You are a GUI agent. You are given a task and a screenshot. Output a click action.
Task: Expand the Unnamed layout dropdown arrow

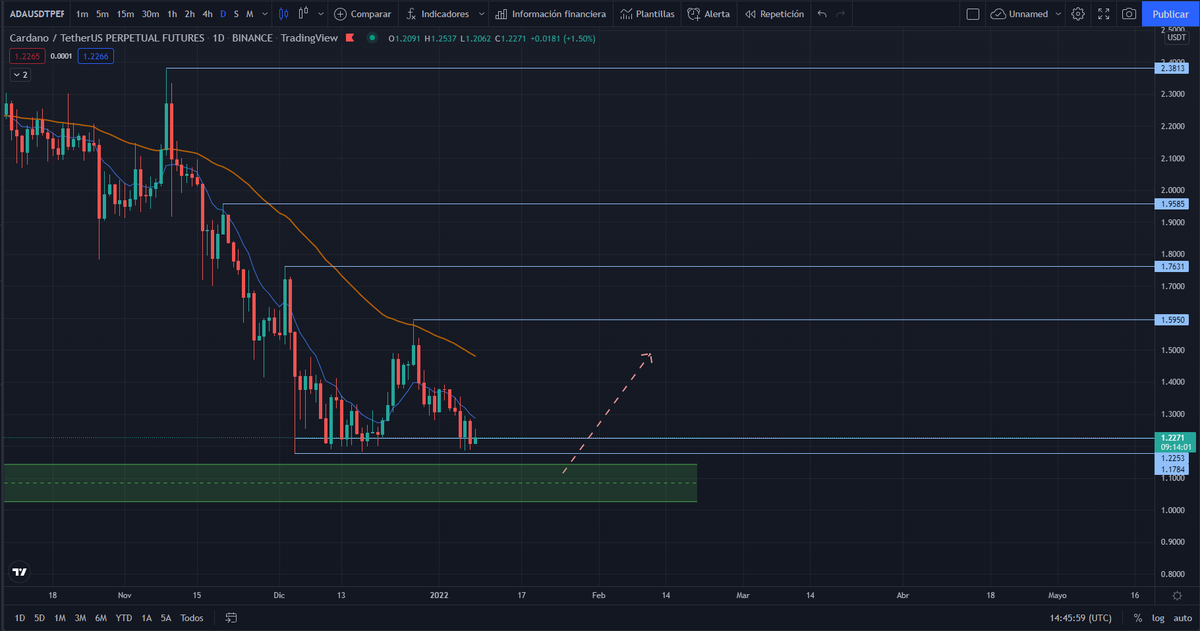[x=1058, y=14]
